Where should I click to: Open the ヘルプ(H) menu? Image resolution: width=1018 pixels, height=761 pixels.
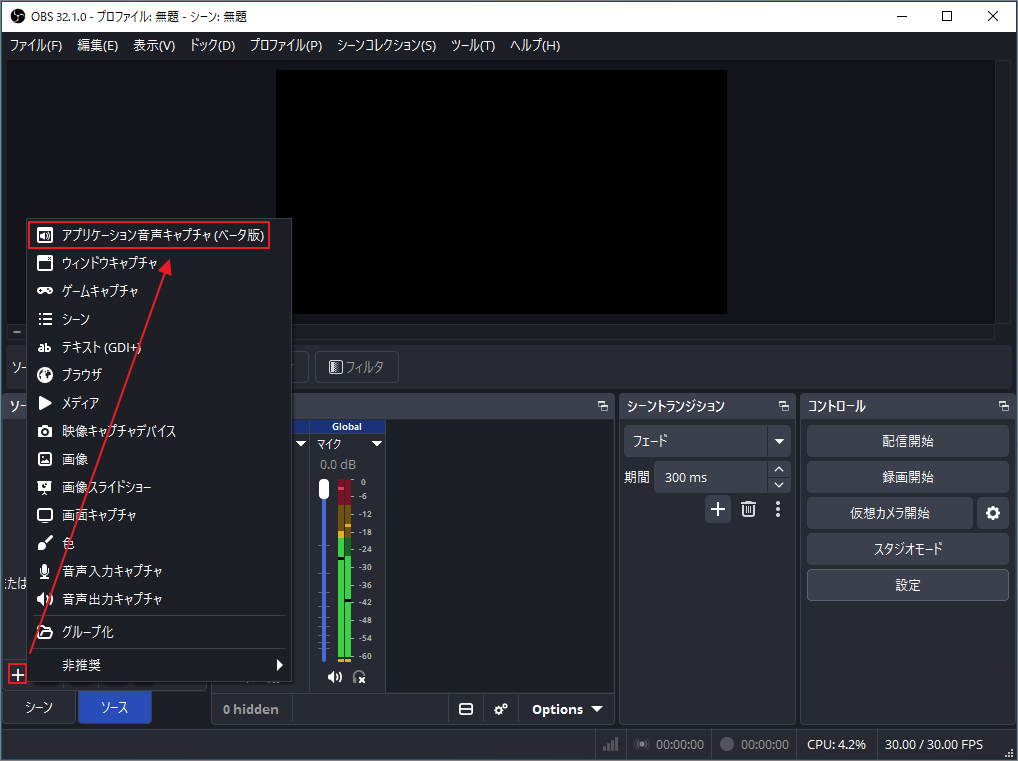pos(535,45)
